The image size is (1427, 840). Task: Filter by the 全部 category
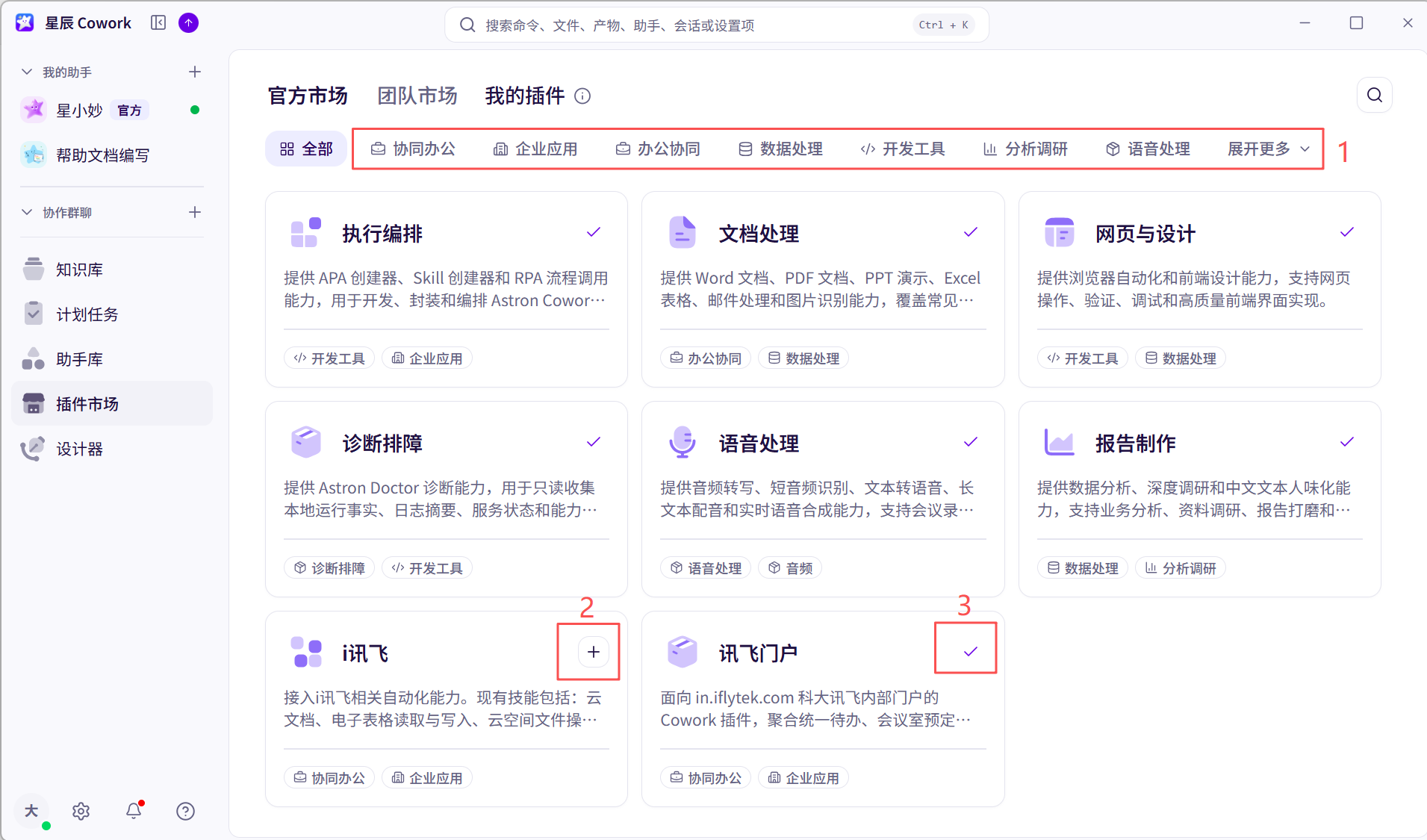[306, 149]
